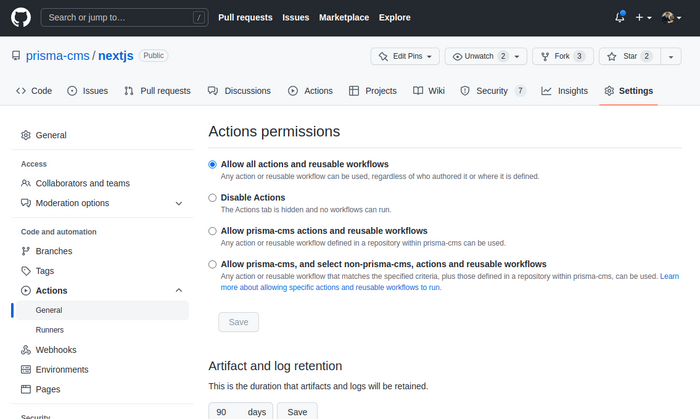Click the Insights graph icon

click(546, 91)
